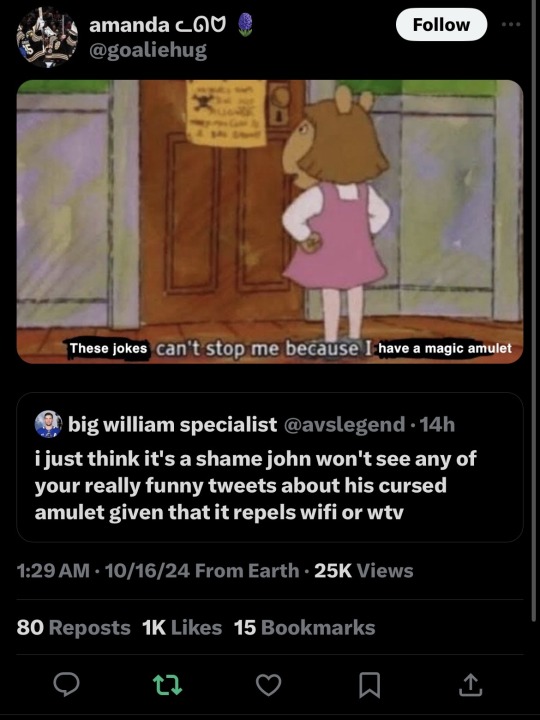
Task: Open share options via upload arrow icon
Action: [470, 684]
